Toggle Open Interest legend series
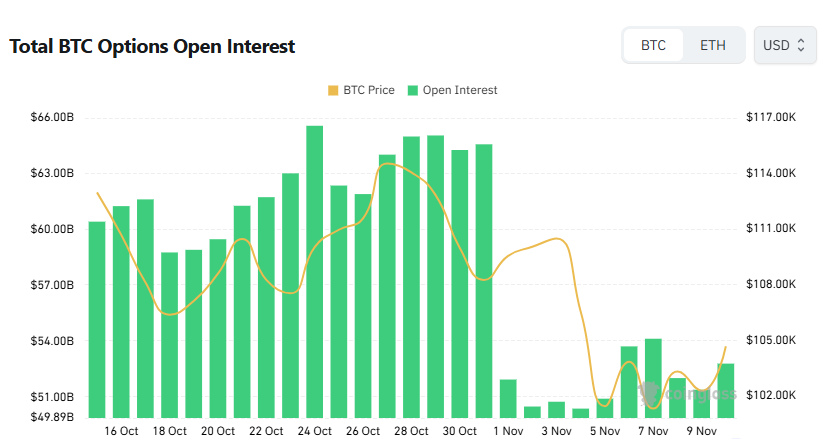Image resolution: width=823 pixels, height=439 pixels. [451, 90]
